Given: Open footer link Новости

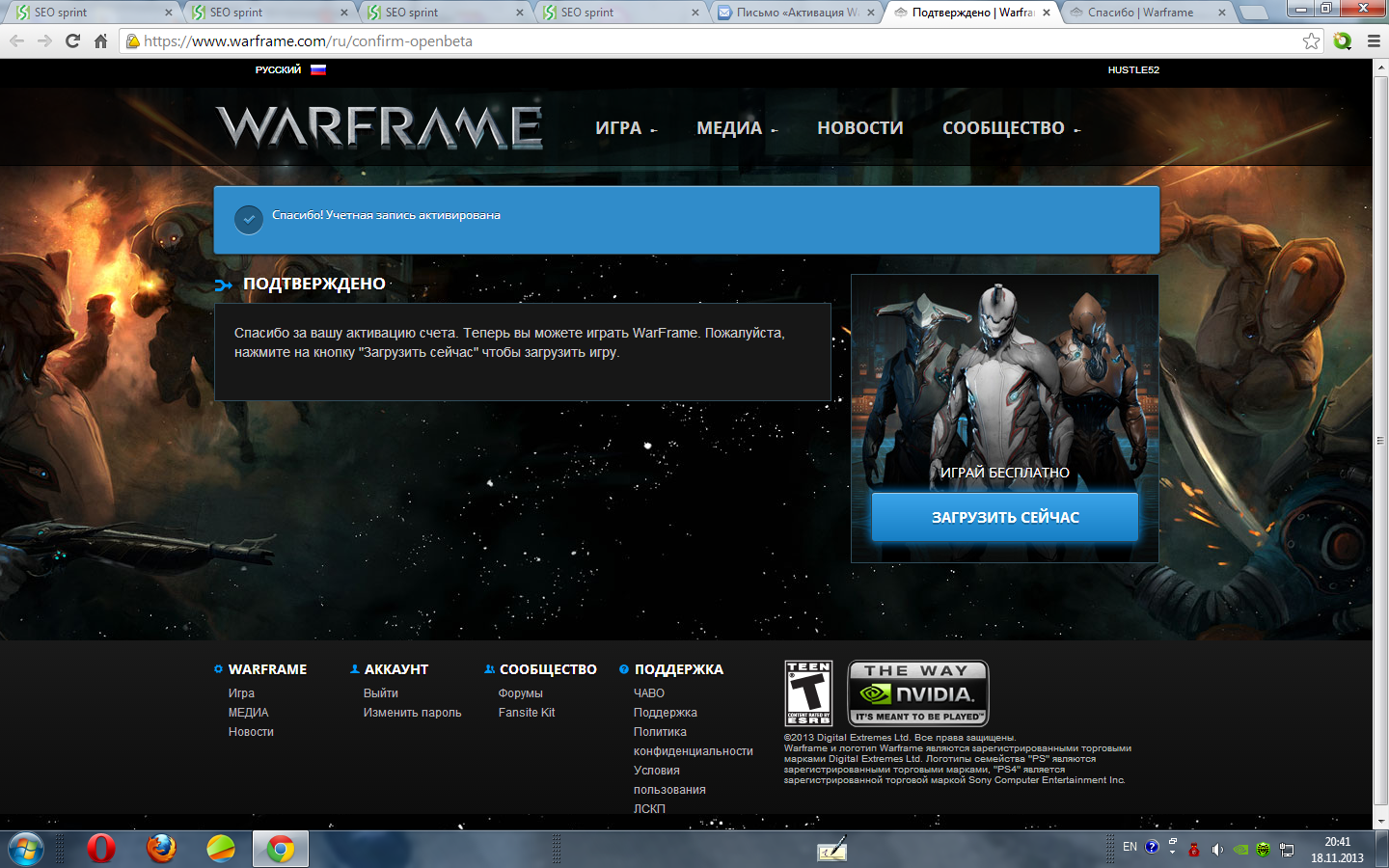Looking at the screenshot, I should coord(251,732).
